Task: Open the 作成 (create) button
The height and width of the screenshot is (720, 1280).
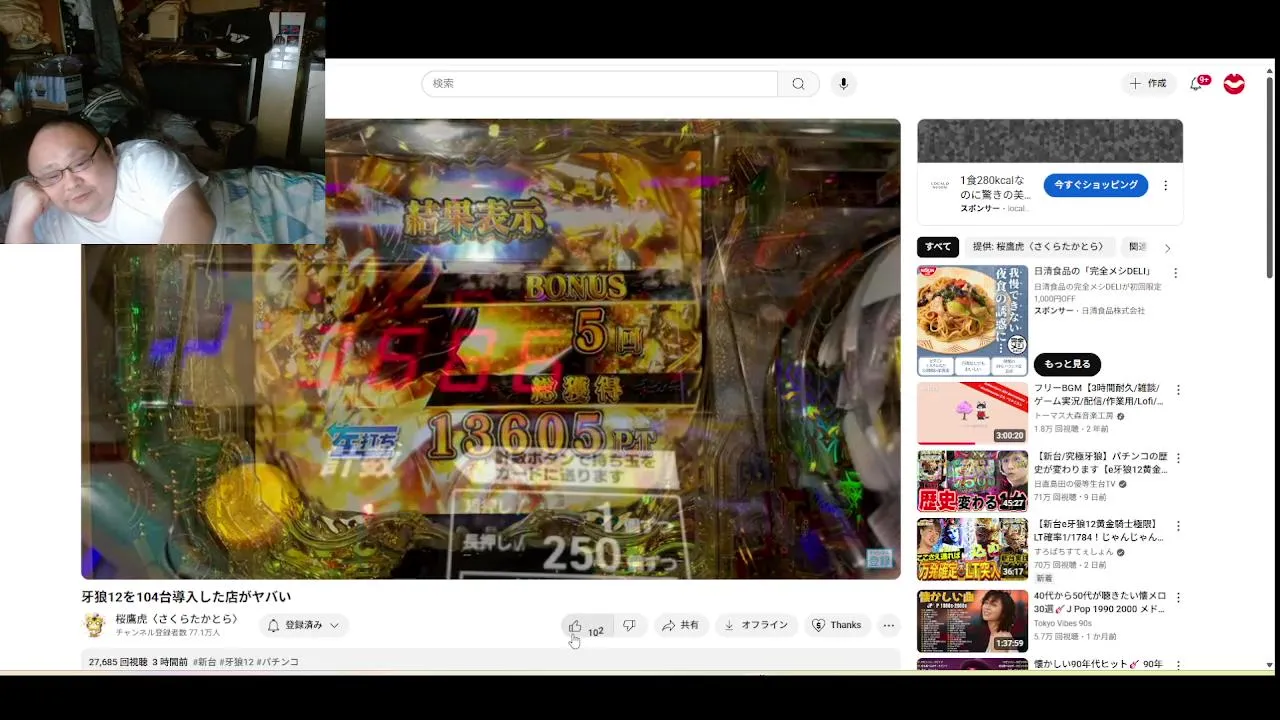Action: pyautogui.click(x=1148, y=84)
